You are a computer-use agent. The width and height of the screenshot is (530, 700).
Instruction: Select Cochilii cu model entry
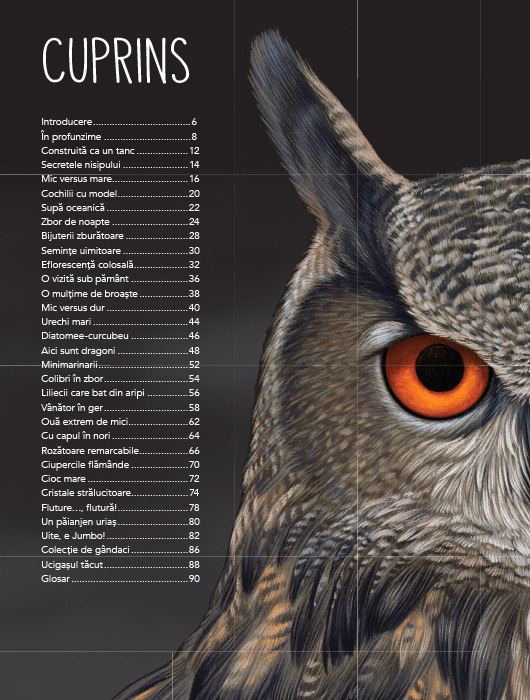pyautogui.click(x=120, y=194)
